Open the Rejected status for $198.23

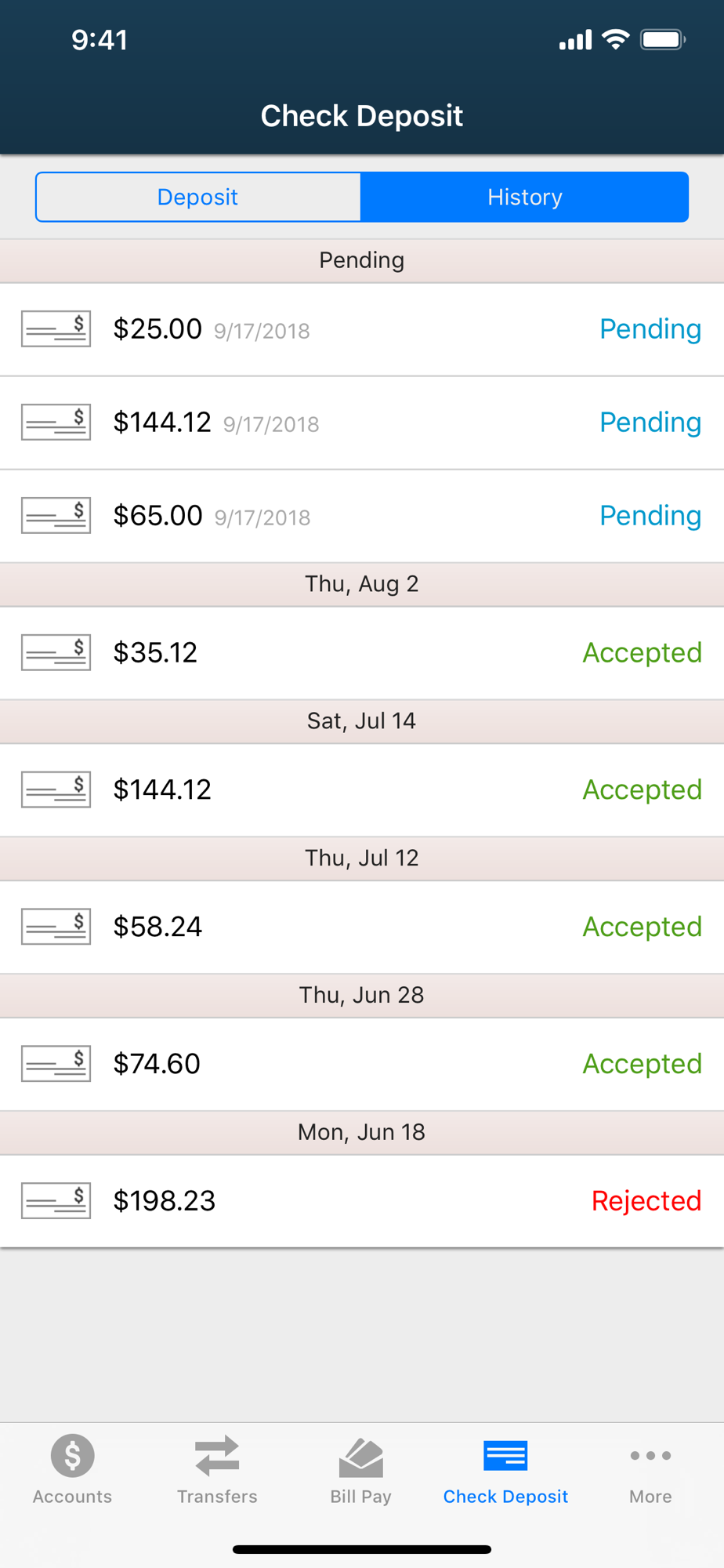646,1200
